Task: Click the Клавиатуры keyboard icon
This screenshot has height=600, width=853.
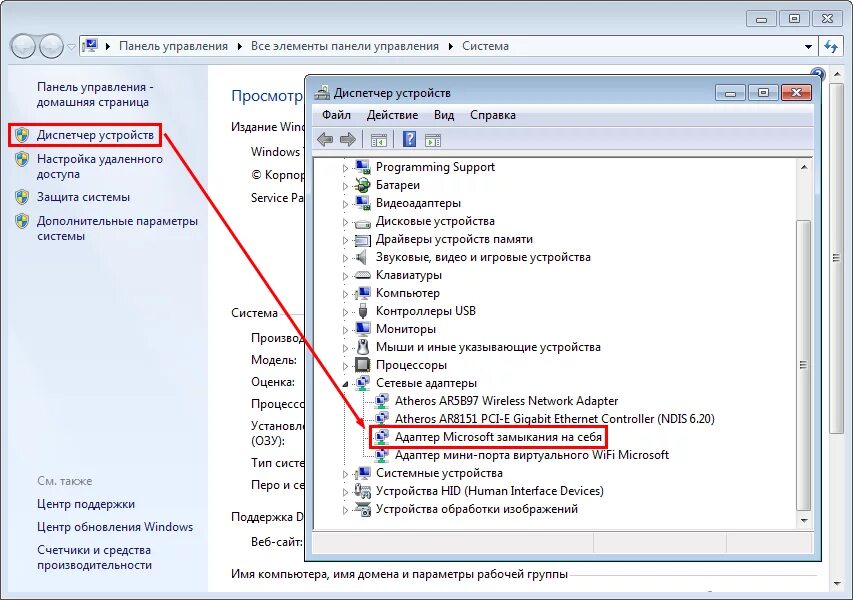Action: click(x=362, y=275)
